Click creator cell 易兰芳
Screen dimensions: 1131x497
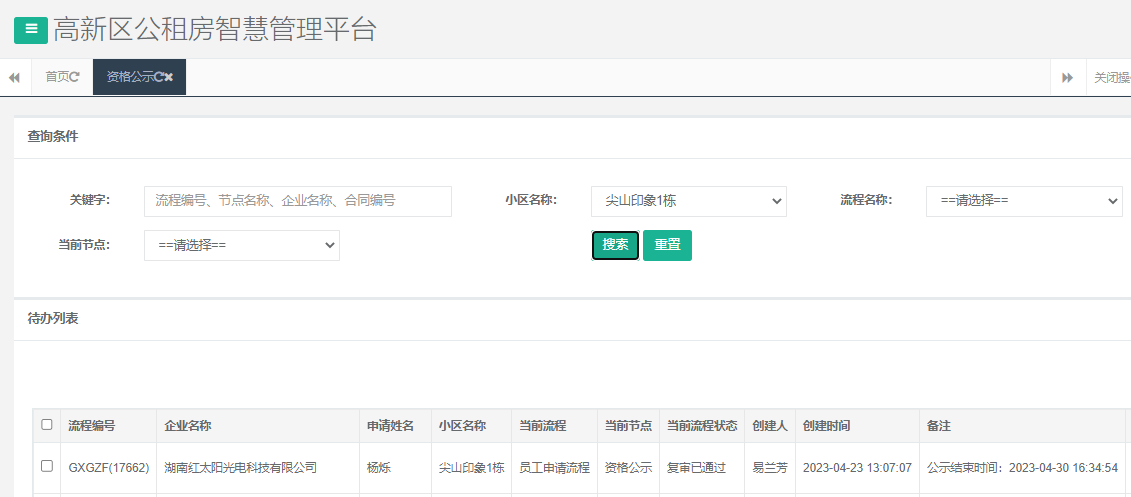pyautogui.click(x=770, y=467)
